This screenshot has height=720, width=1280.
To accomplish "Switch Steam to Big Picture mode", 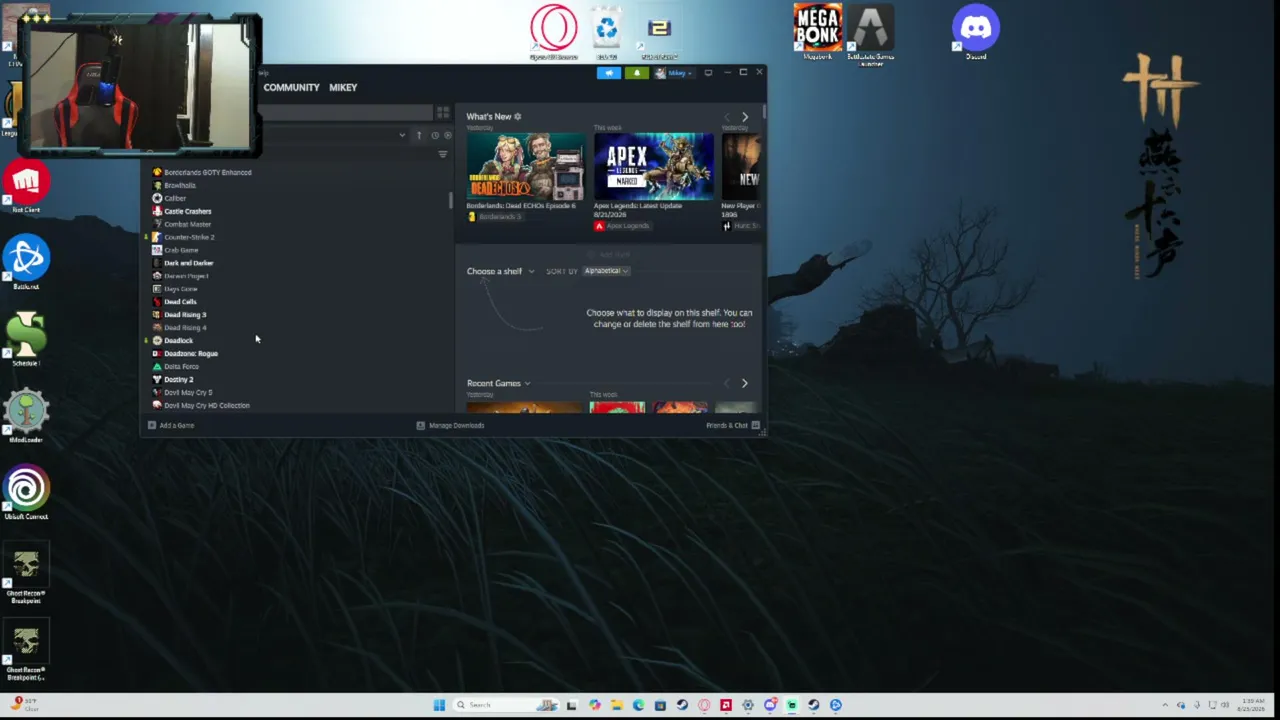I will point(708,73).
